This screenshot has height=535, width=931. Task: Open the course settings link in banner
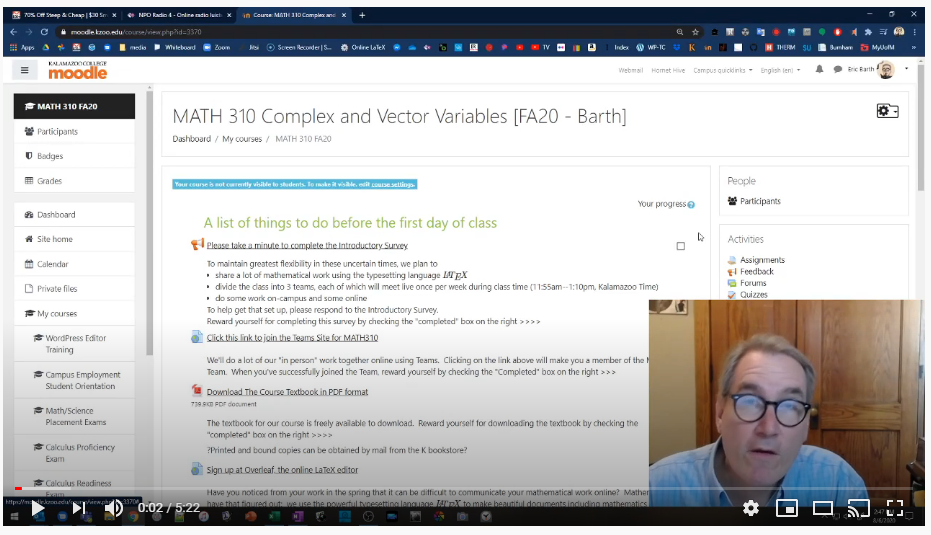[x=392, y=184]
